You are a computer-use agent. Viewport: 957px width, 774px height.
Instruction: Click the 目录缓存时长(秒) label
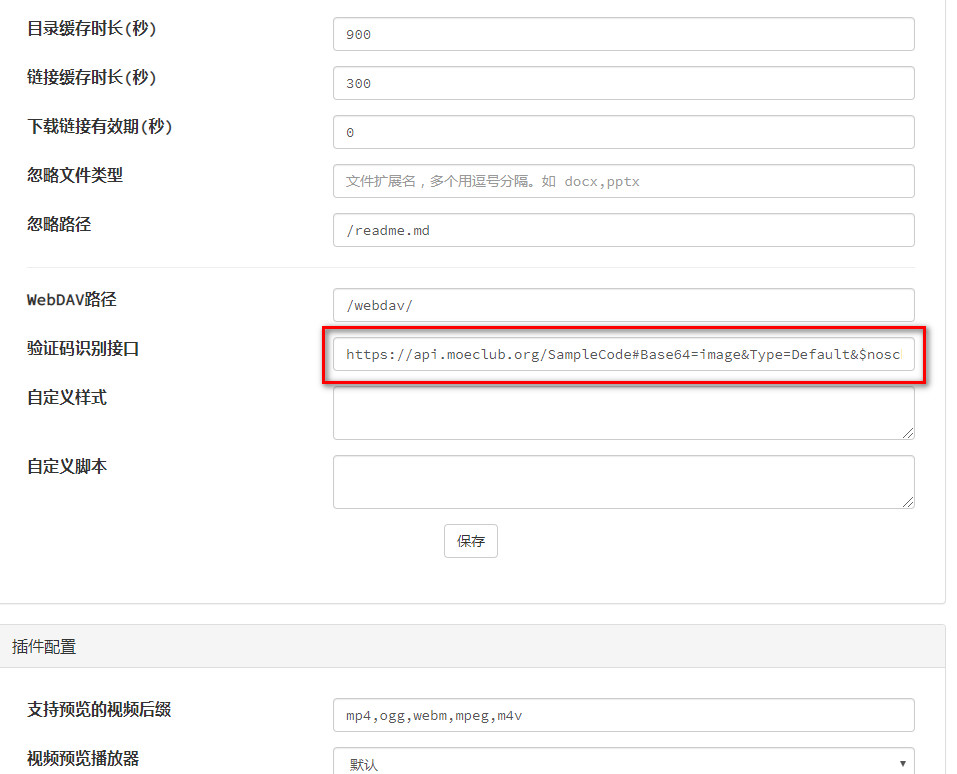pos(92,29)
